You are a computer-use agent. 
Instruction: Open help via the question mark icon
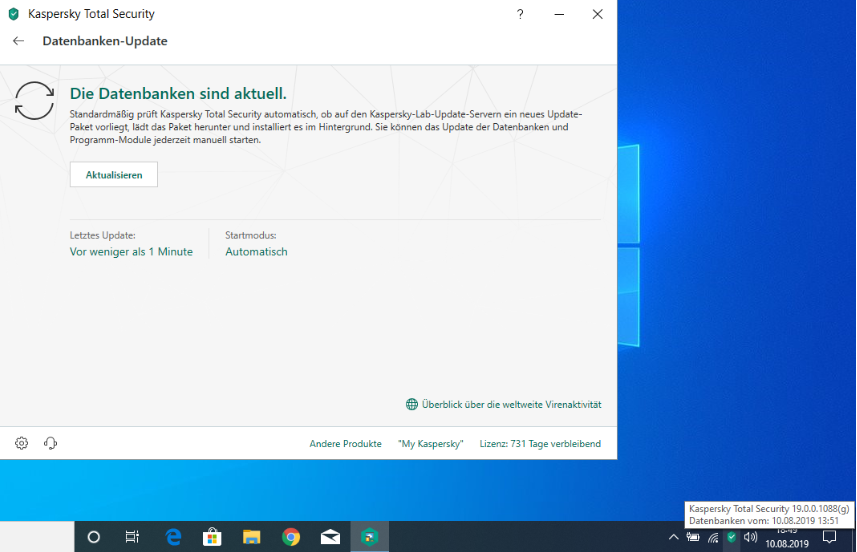pyautogui.click(x=520, y=14)
